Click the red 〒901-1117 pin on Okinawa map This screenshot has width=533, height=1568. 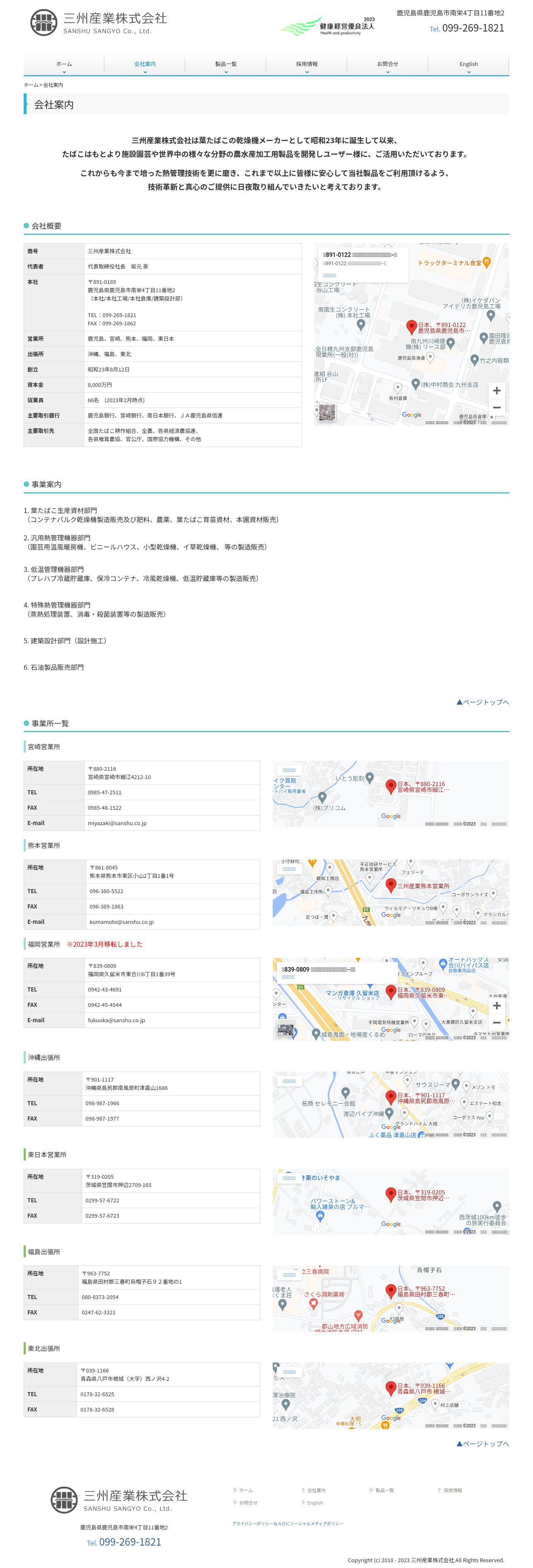[x=391, y=1097]
